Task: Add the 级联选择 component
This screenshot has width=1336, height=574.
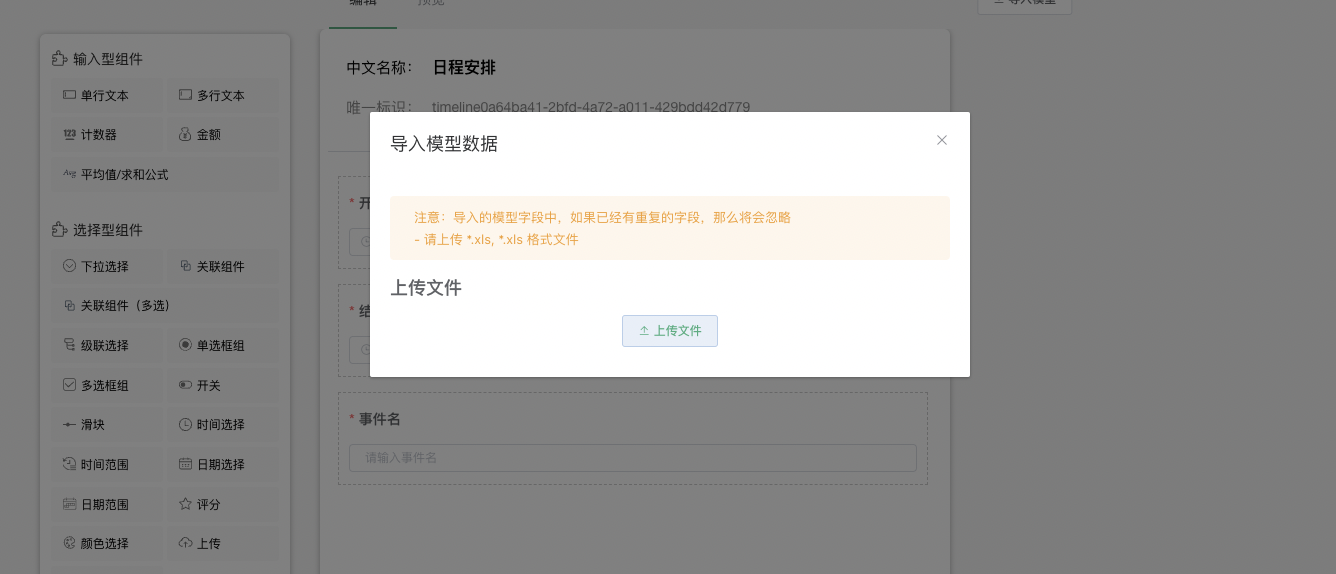Action: [107, 346]
